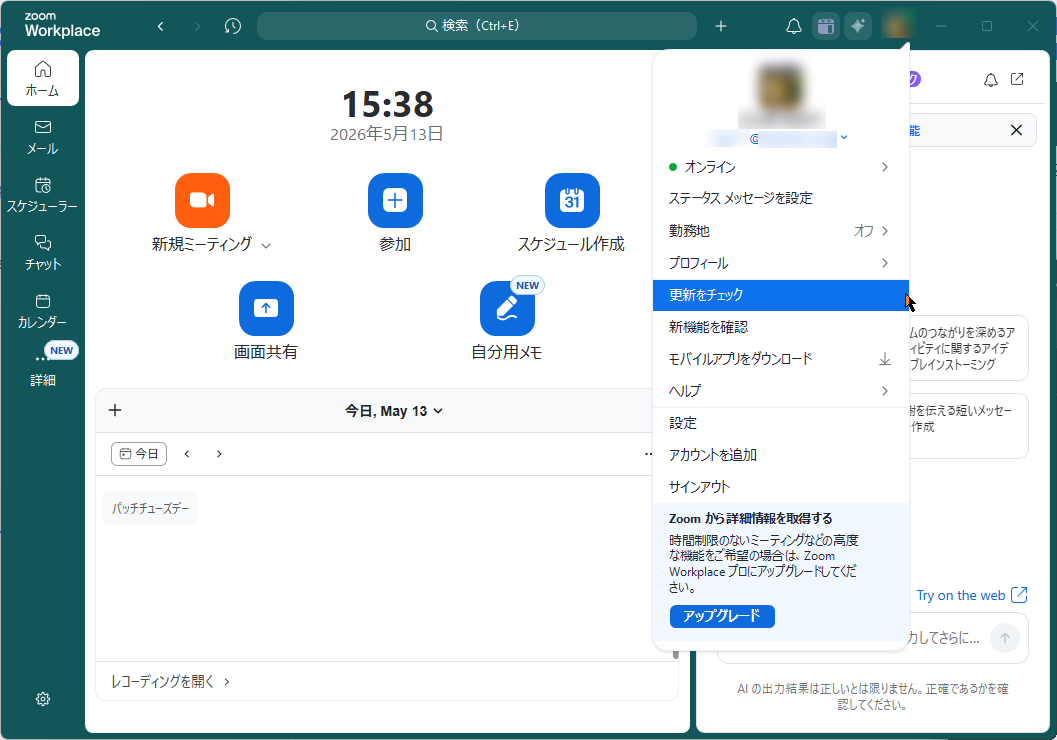Add calendar event with plus icon
Screen dimensions: 1057x740
tap(115, 410)
